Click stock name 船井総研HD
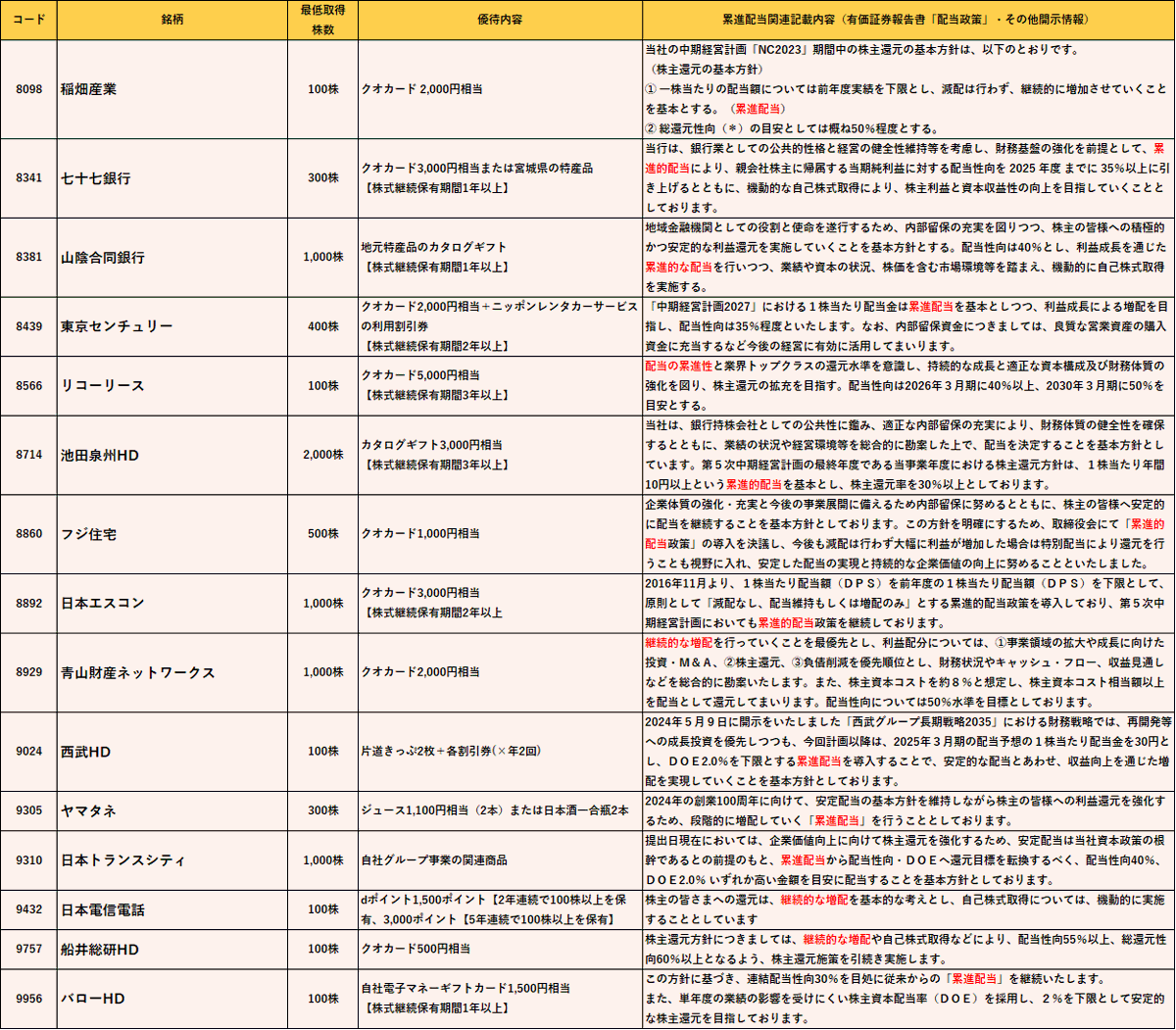The height and width of the screenshot is (1030, 1176). pos(100,950)
